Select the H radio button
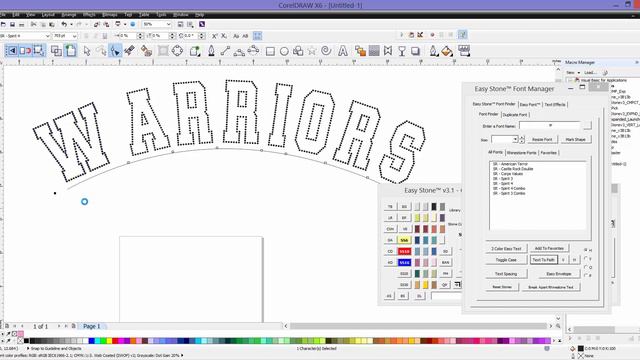 [586, 249]
